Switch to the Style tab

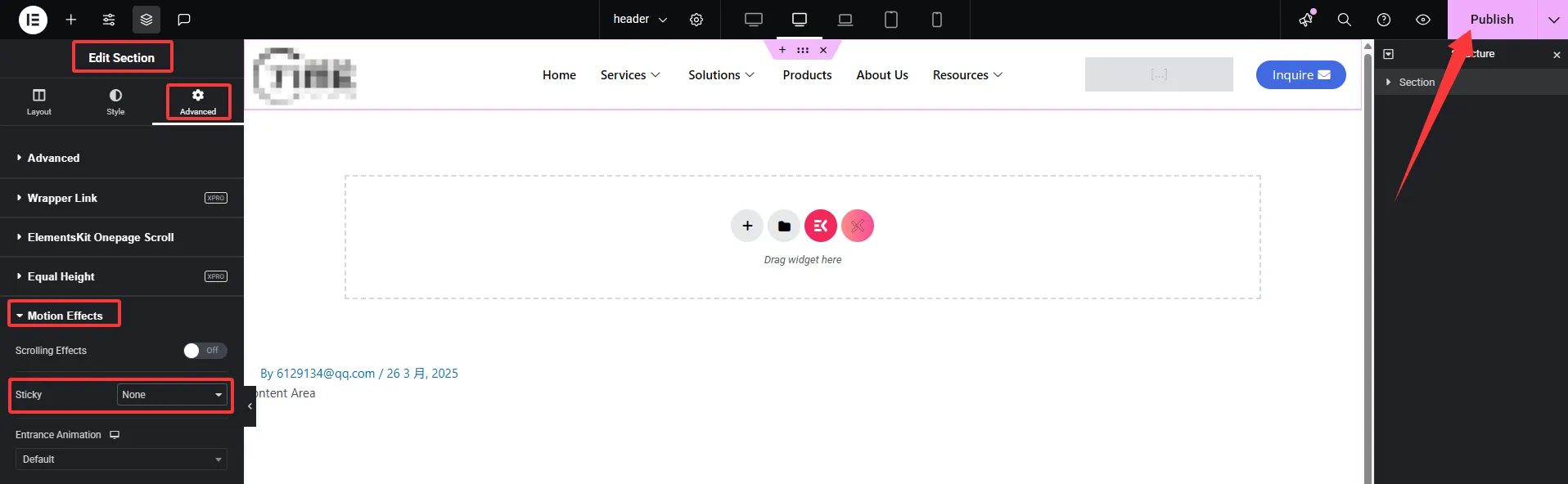pos(115,102)
